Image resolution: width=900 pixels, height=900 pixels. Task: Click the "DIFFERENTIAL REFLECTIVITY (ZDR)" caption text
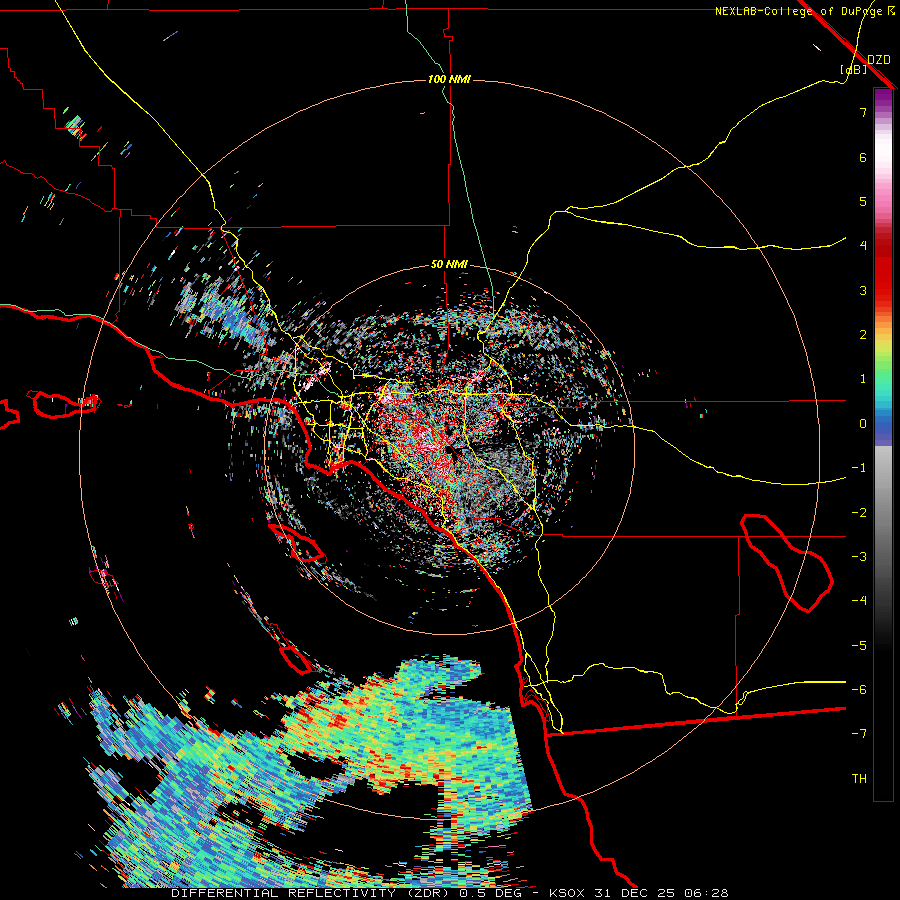pos(312,893)
